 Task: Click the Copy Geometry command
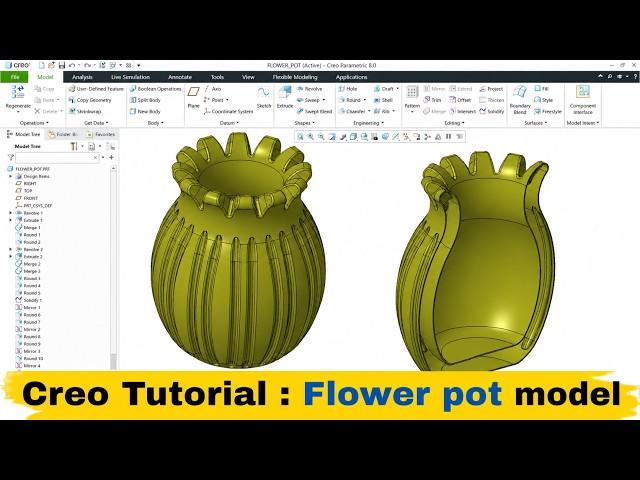pos(90,100)
